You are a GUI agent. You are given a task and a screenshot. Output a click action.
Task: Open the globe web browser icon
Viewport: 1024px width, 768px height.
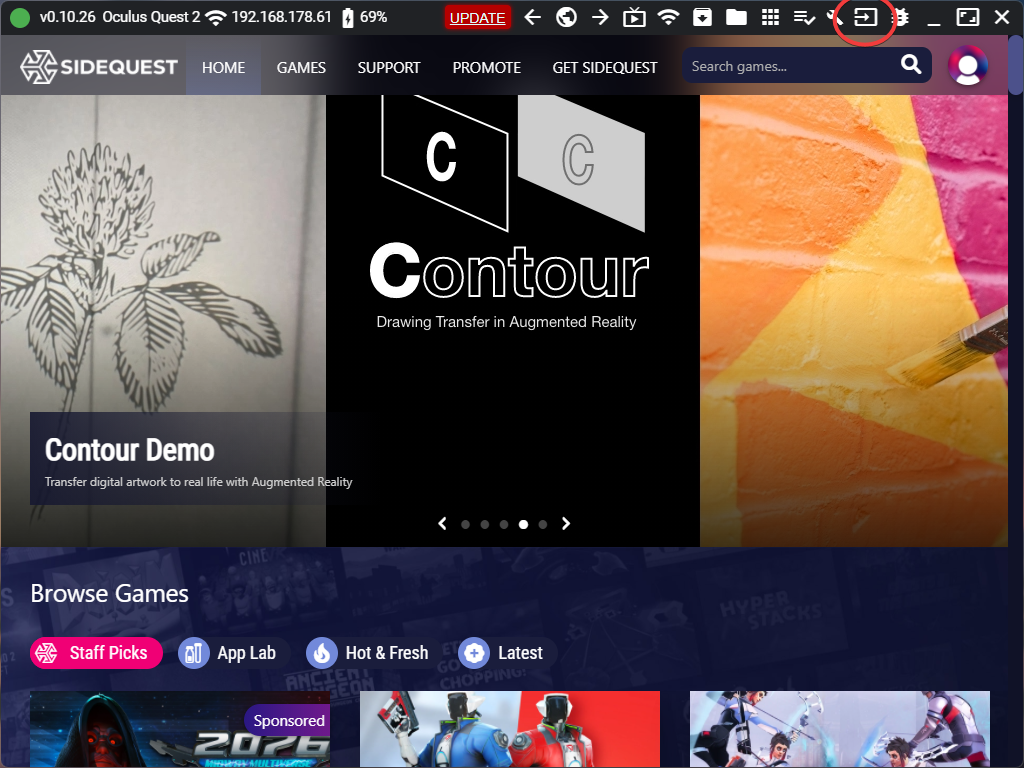(x=566, y=17)
